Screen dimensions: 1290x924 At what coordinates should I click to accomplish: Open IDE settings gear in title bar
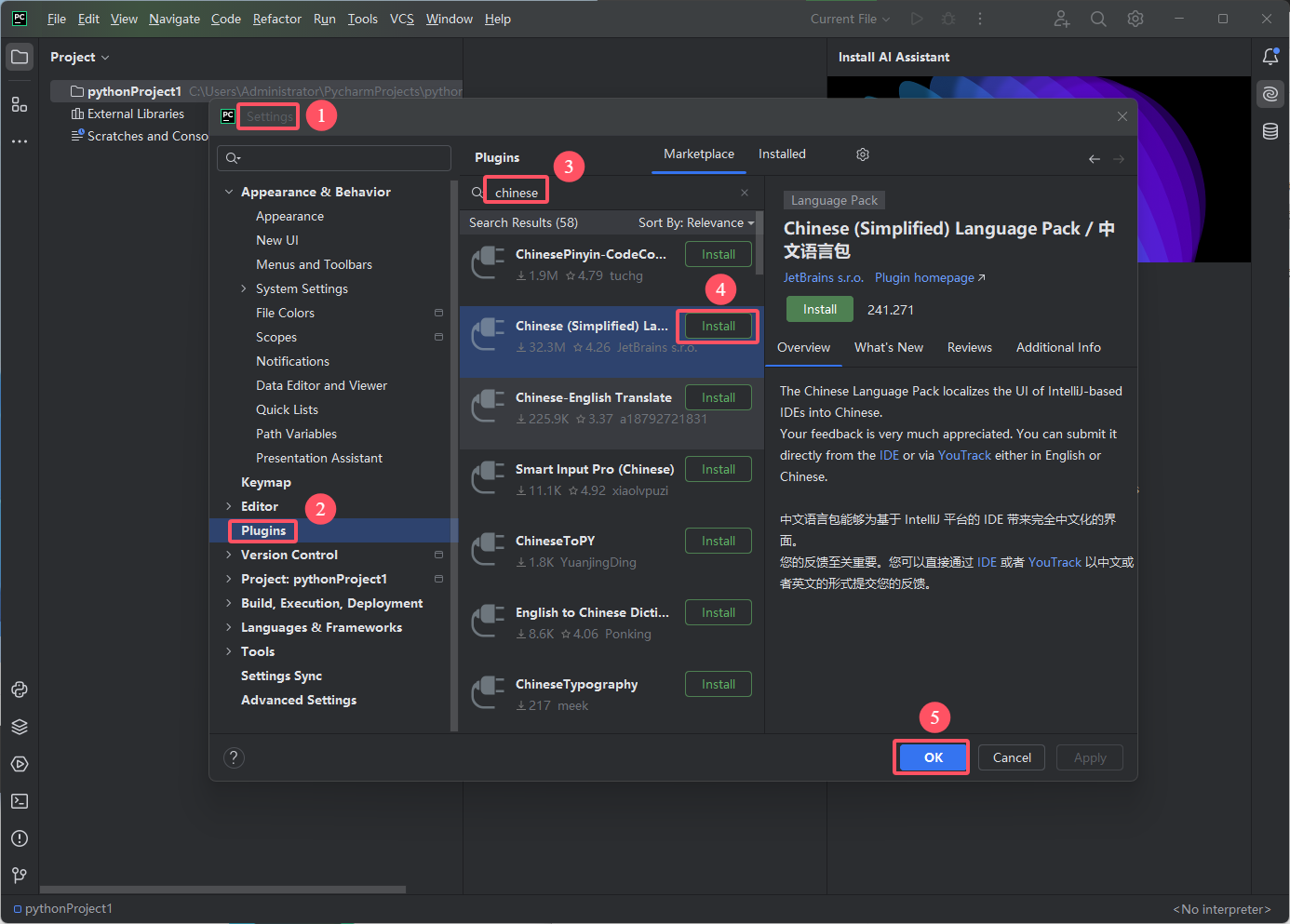(x=1135, y=19)
